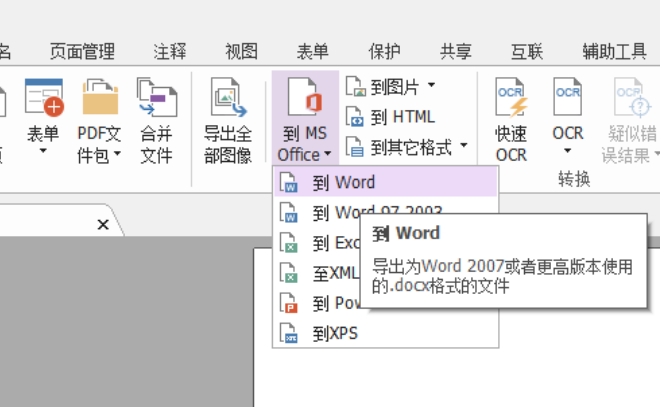Click the 到其它格式 other formats icon
The height and width of the screenshot is (407, 667).
pos(355,147)
